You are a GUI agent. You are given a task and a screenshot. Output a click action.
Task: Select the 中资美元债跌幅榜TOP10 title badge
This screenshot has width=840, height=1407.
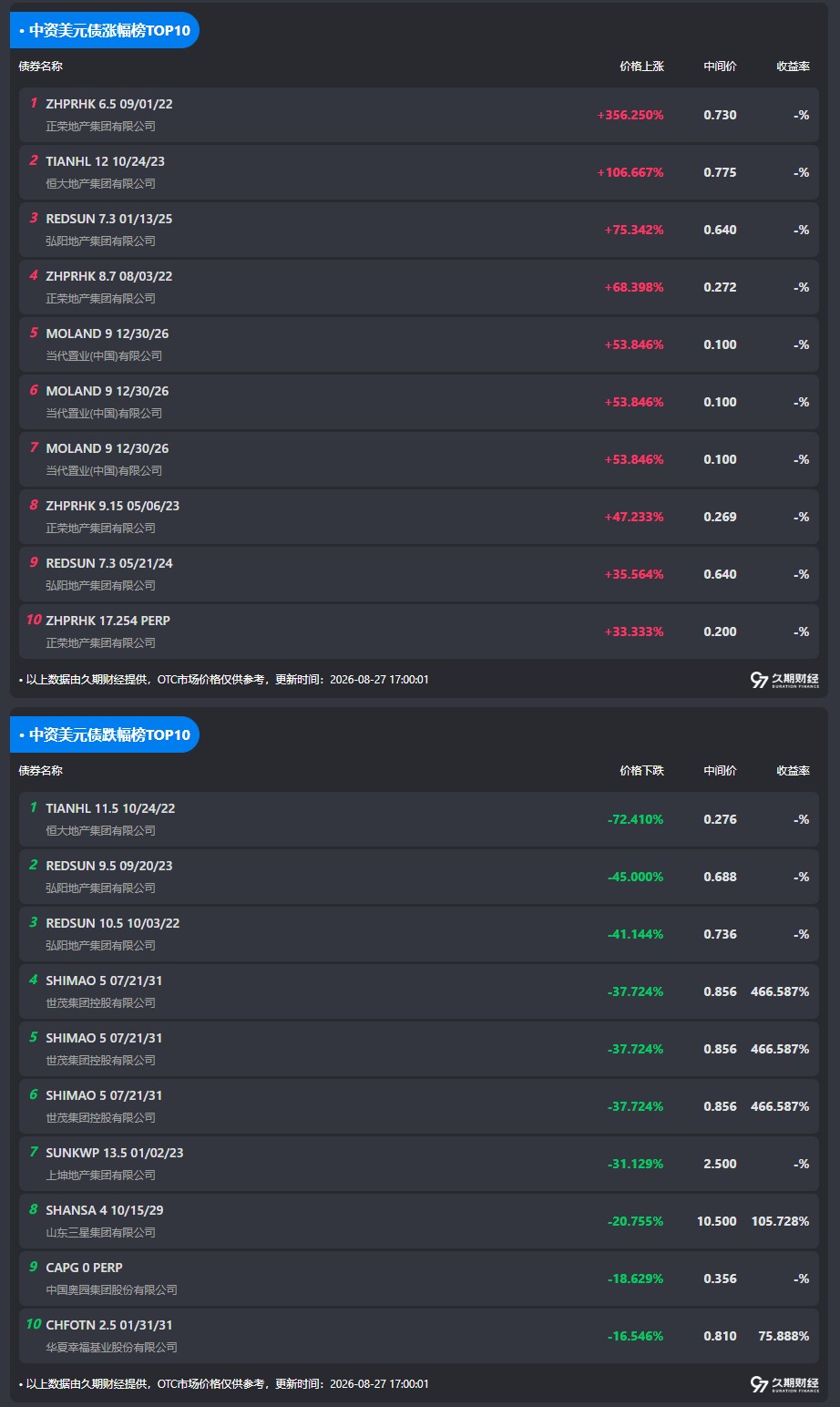[x=105, y=734]
